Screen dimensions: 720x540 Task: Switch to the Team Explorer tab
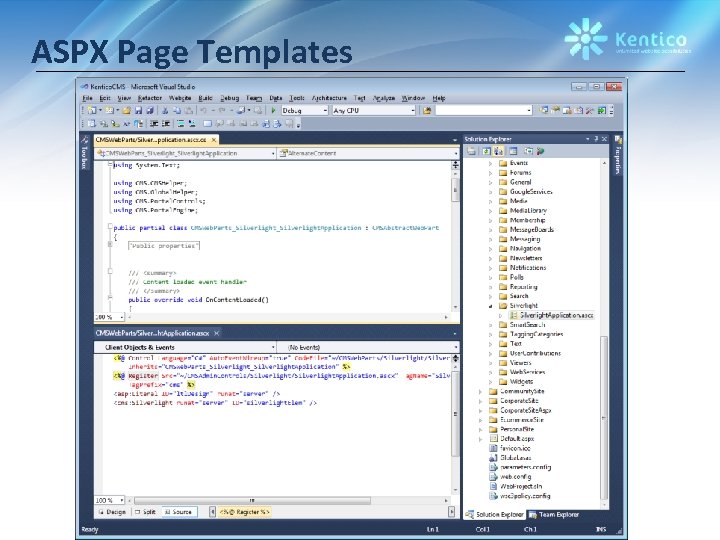point(554,515)
